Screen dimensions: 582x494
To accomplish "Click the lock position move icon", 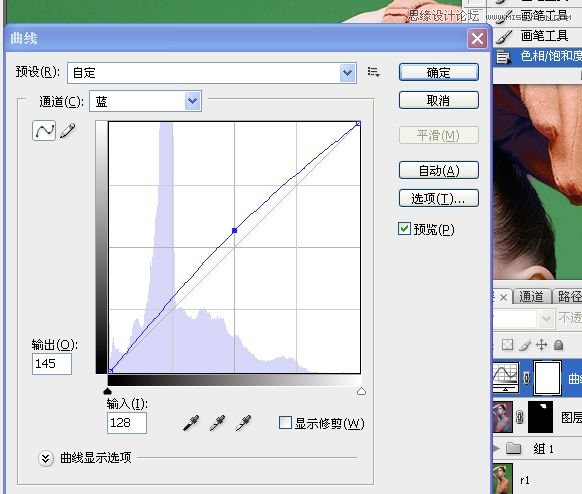I will (542, 345).
